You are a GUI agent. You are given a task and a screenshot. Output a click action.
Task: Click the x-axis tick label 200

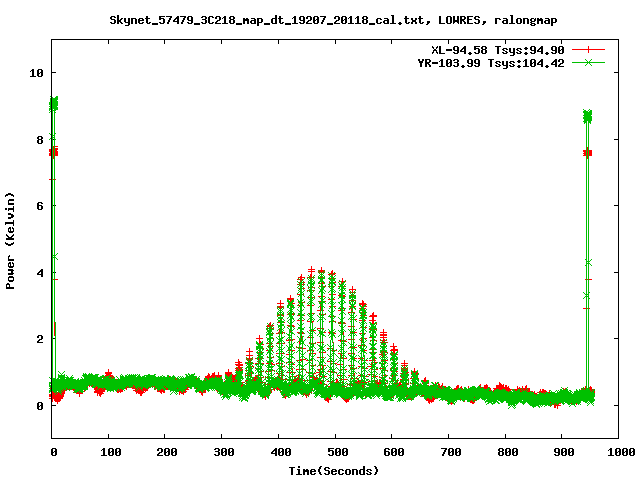(x=167, y=452)
